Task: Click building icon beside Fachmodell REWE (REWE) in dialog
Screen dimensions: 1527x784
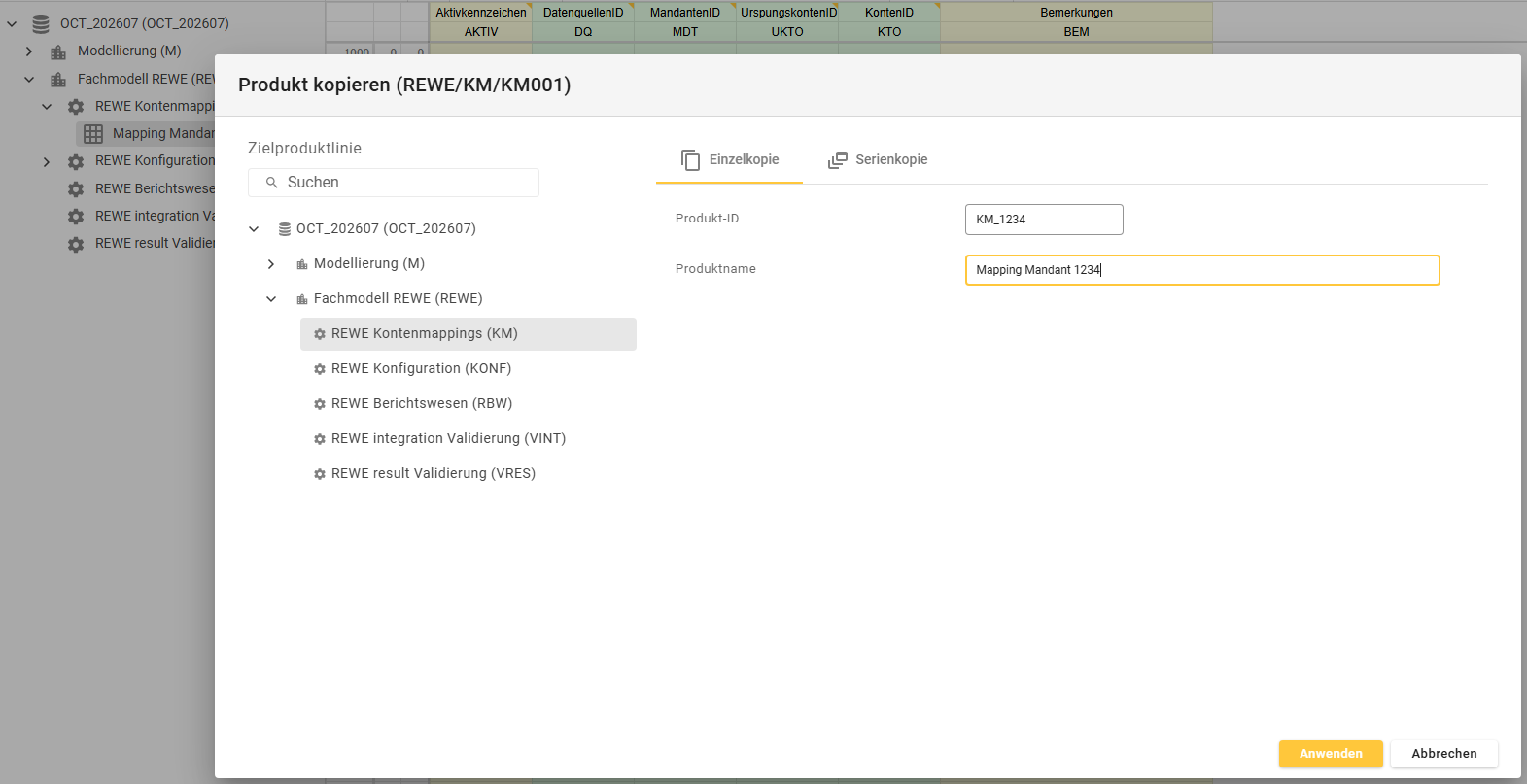Action: (x=302, y=299)
